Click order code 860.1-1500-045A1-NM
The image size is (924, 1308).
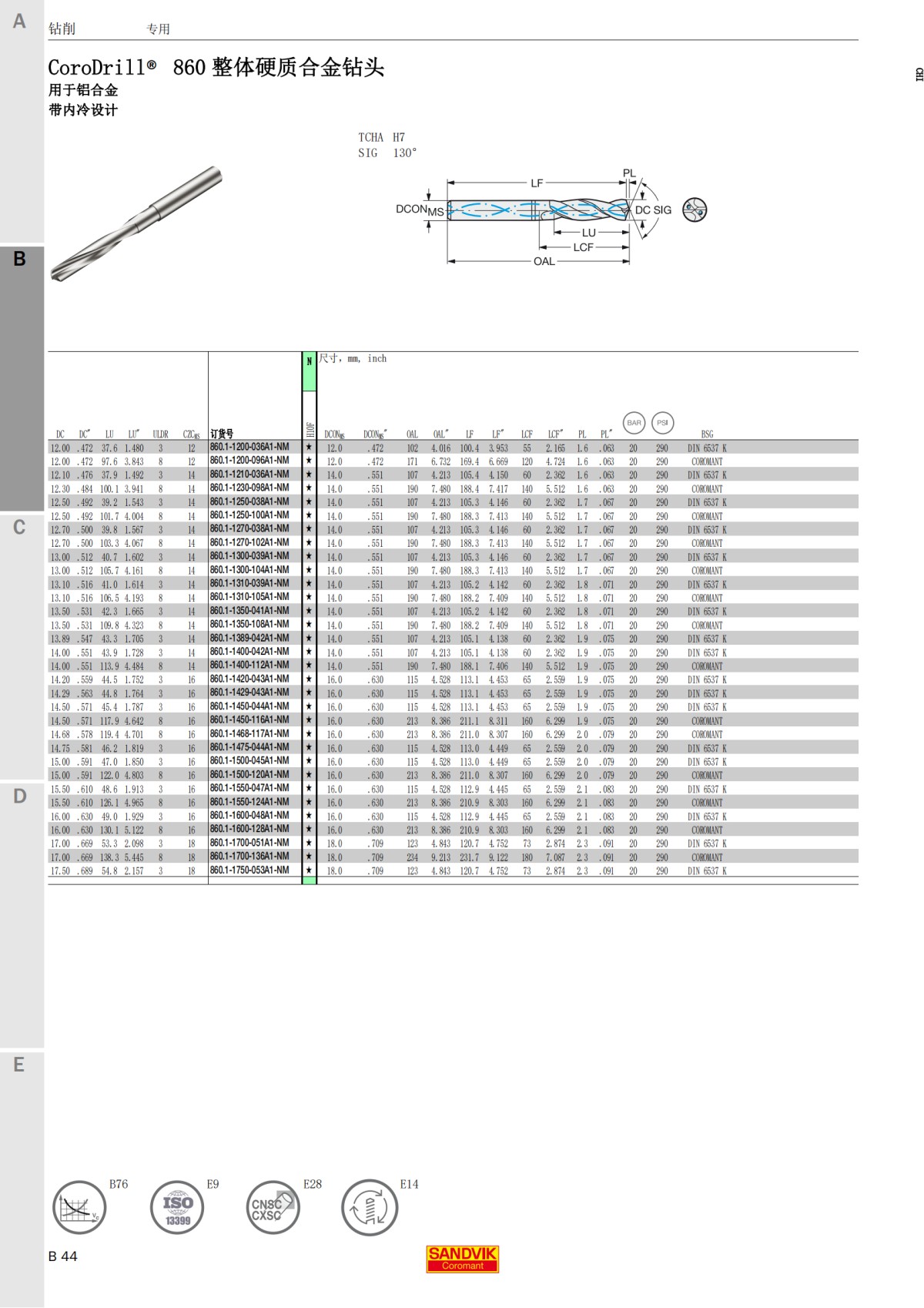pos(249,761)
